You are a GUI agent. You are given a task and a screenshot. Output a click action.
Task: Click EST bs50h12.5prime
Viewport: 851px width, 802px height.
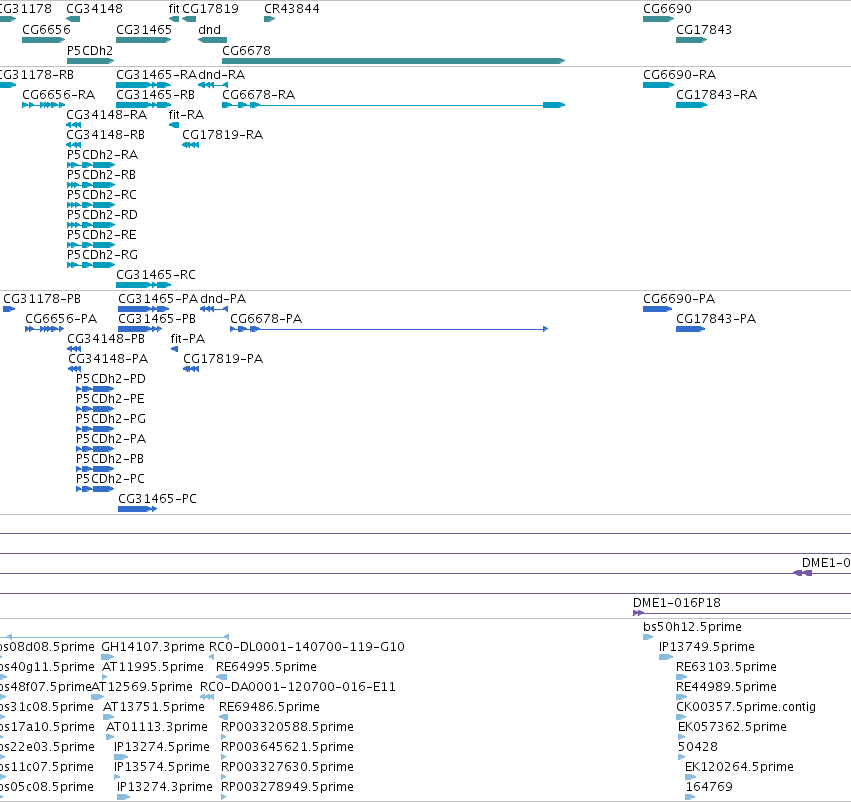693,627
